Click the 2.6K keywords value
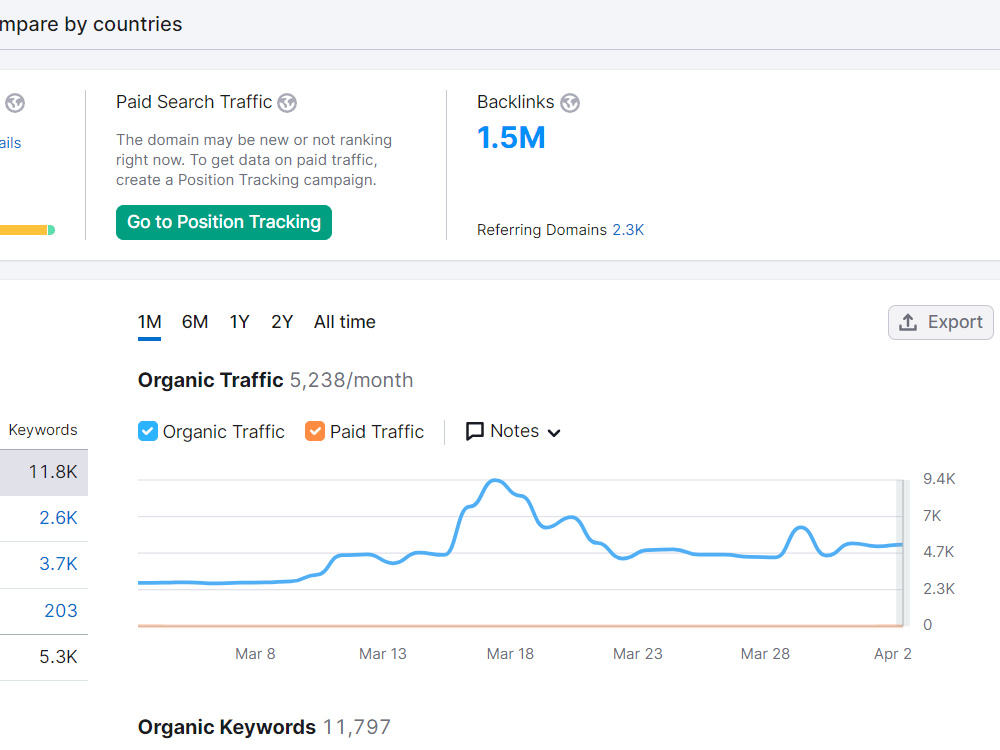 [x=58, y=518]
